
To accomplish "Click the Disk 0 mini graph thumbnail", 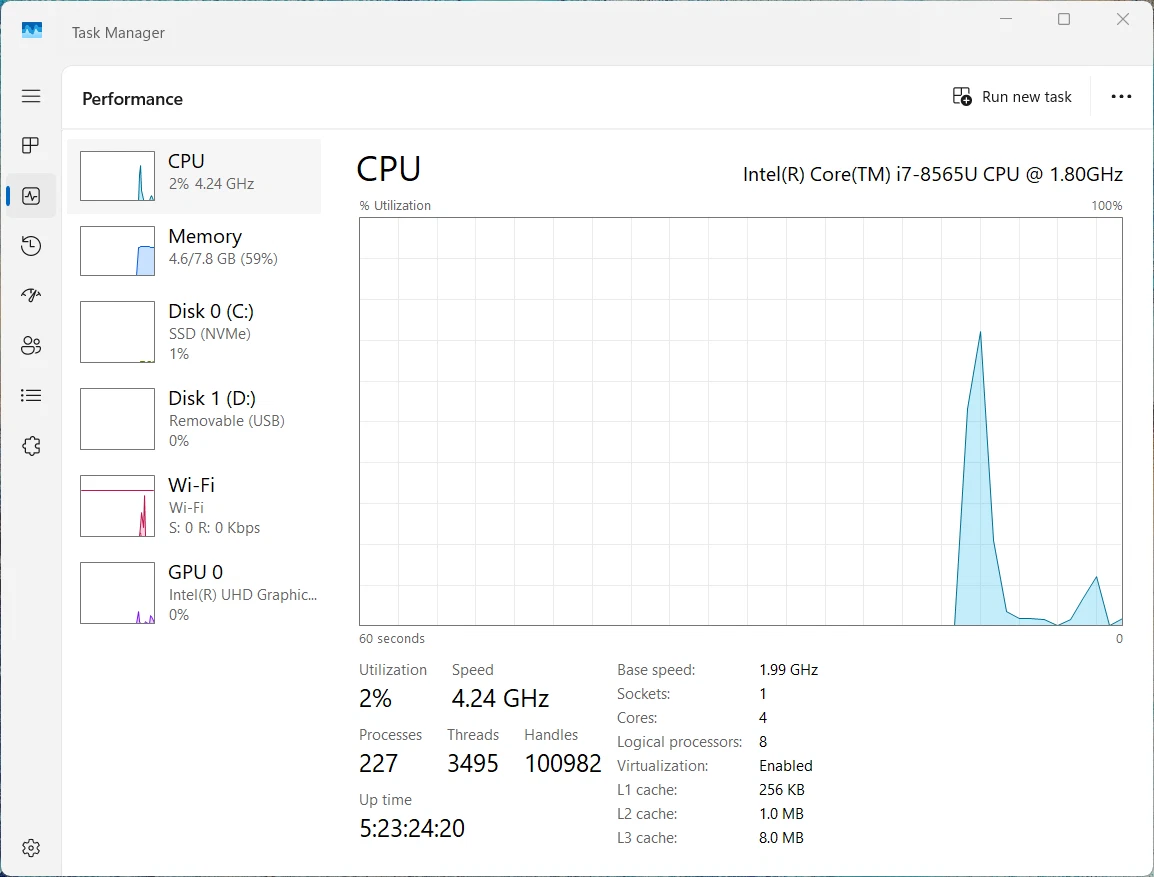I will point(118,332).
